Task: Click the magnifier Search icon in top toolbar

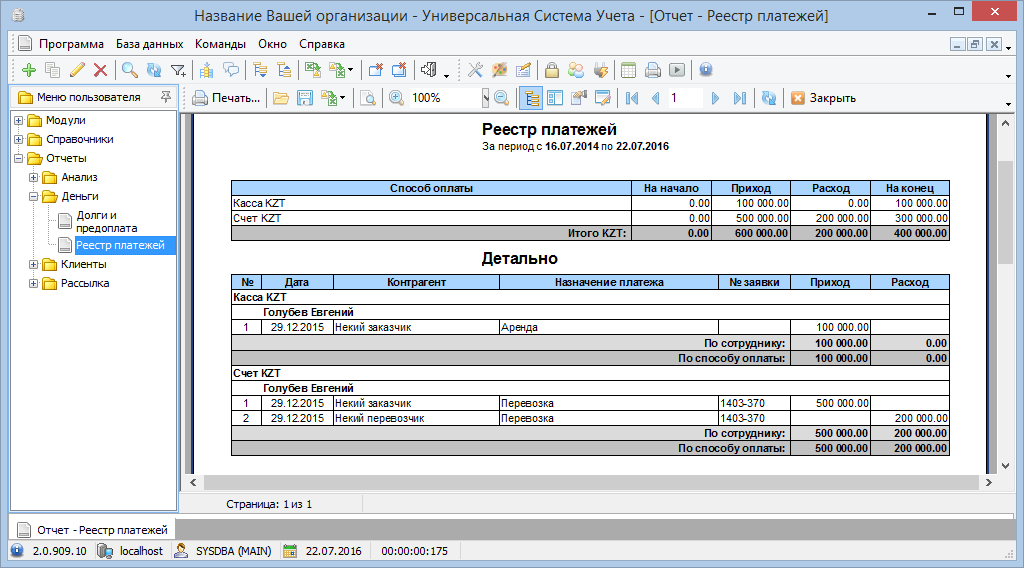Action: click(x=129, y=70)
